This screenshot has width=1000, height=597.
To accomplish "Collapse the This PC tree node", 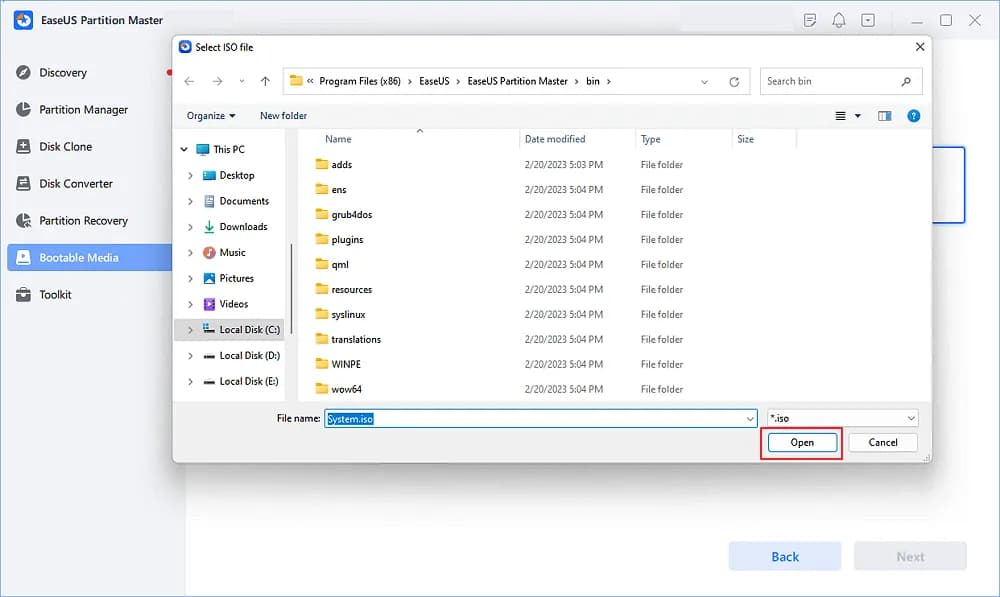I will pos(184,150).
